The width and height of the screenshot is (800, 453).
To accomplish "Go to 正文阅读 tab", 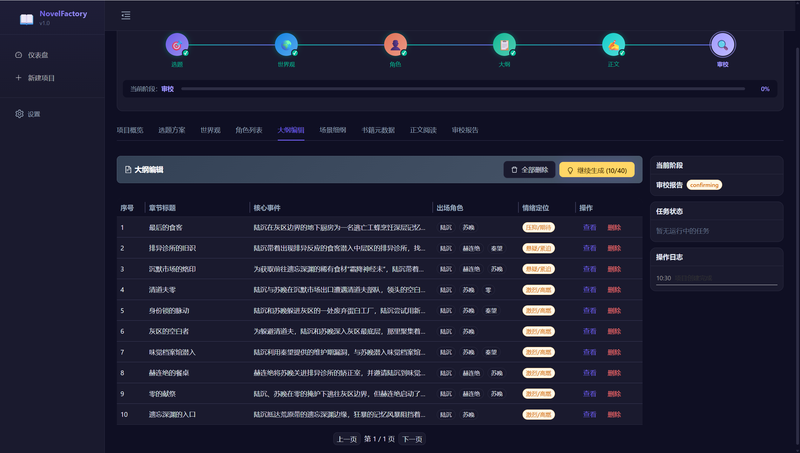I will click(423, 130).
